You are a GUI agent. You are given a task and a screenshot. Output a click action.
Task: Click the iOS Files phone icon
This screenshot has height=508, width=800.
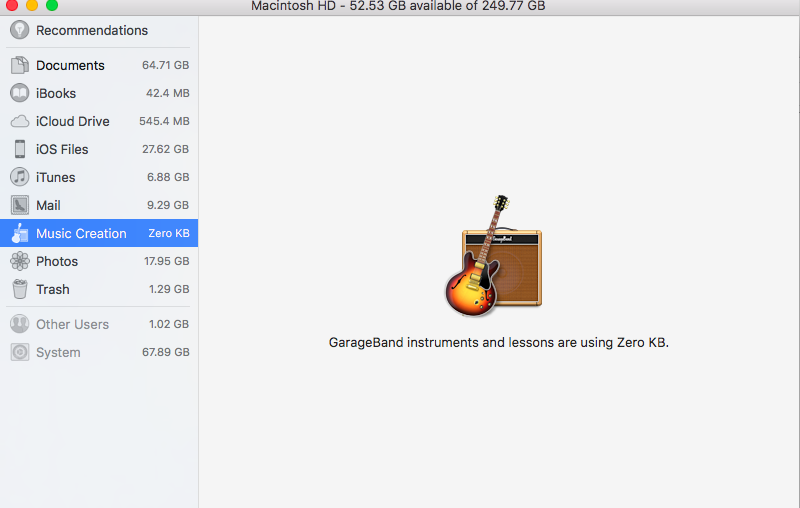point(19,149)
